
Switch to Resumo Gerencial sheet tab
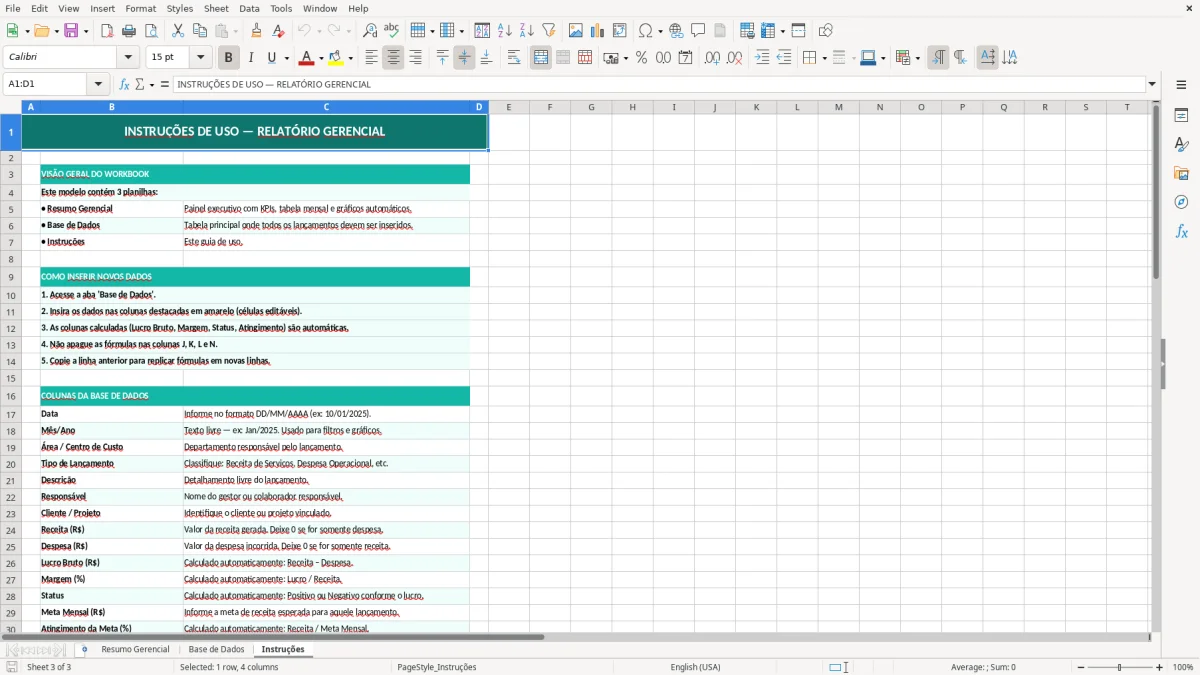click(135, 650)
